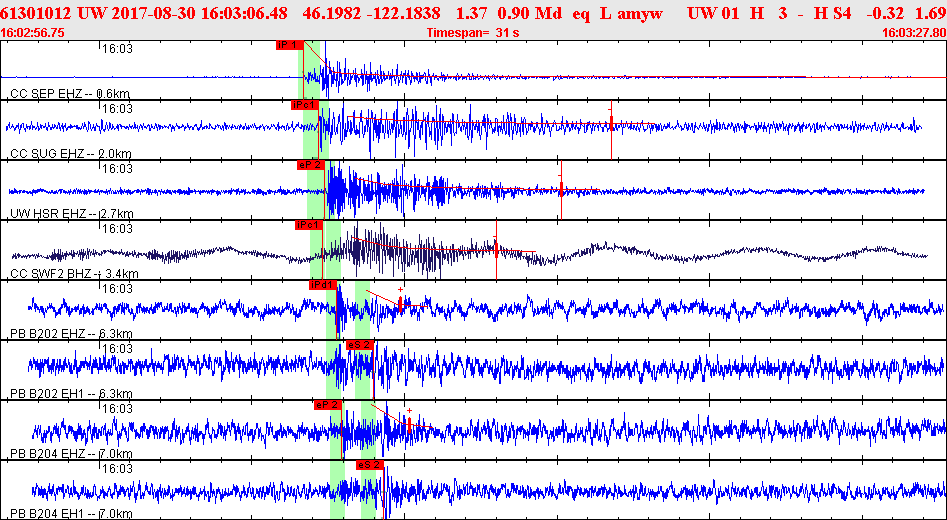Click the window end time 16:03:27.80
The image size is (947, 520).
914,33
